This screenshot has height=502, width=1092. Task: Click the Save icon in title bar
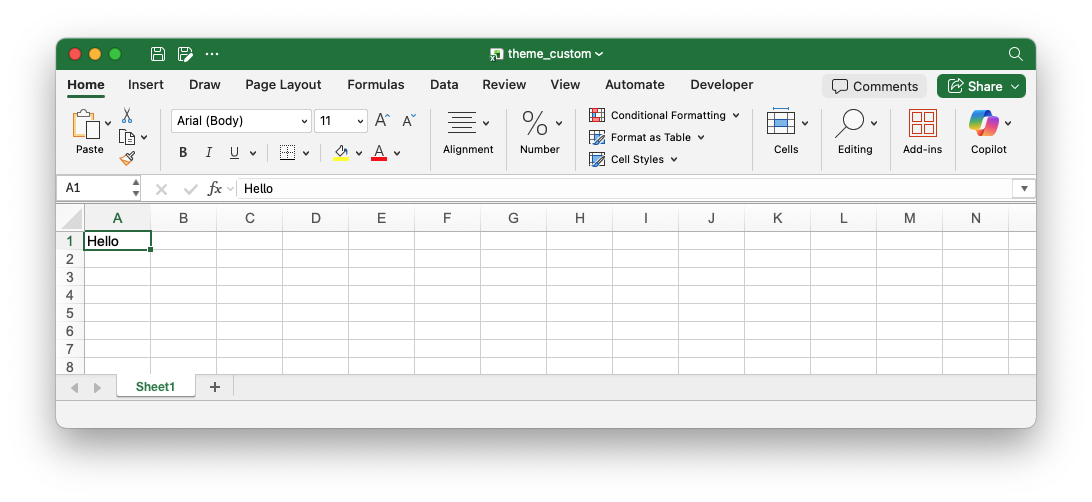coord(158,54)
